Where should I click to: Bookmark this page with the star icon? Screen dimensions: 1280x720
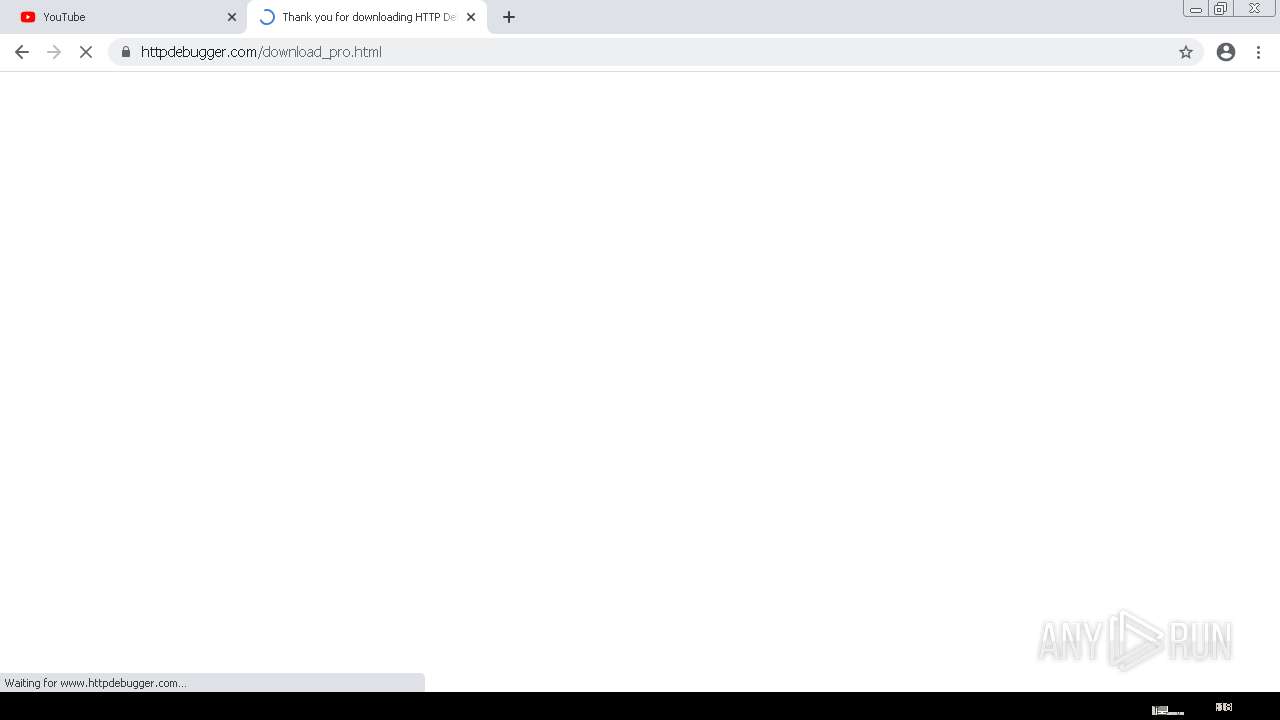coord(1186,52)
